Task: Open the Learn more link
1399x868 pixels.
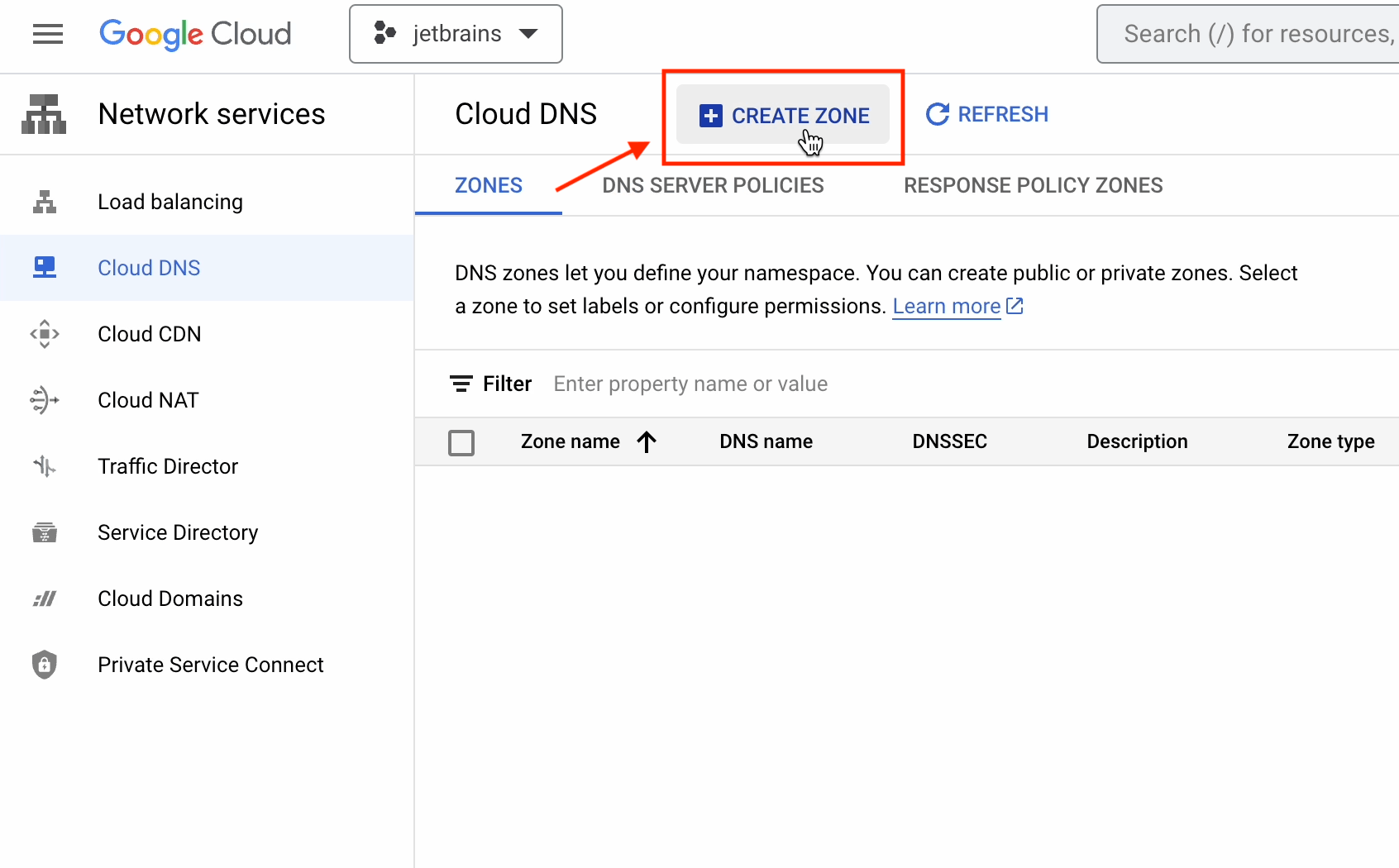Action: [x=947, y=307]
